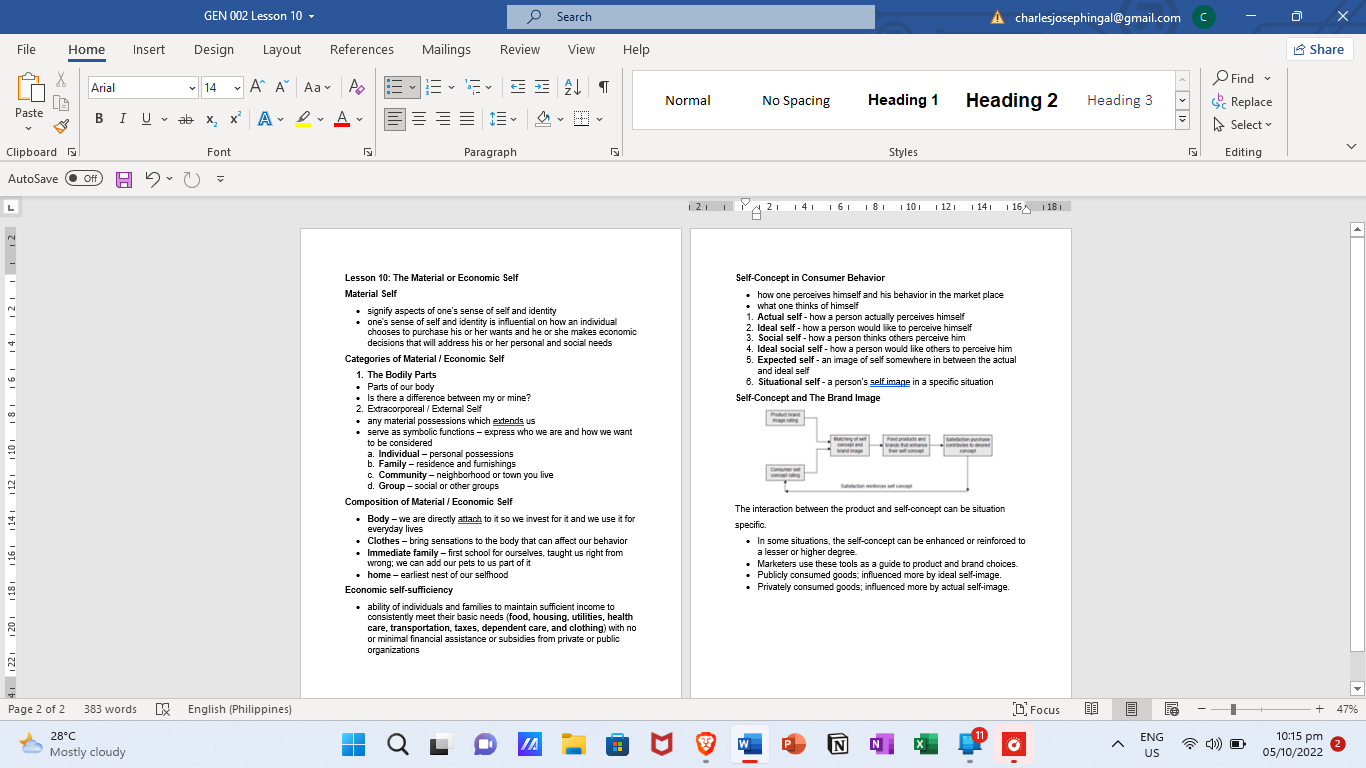The height and width of the screenshot is (768, 1366).
Task: Switch to Read Mode view
Action: click(1092, 709)
